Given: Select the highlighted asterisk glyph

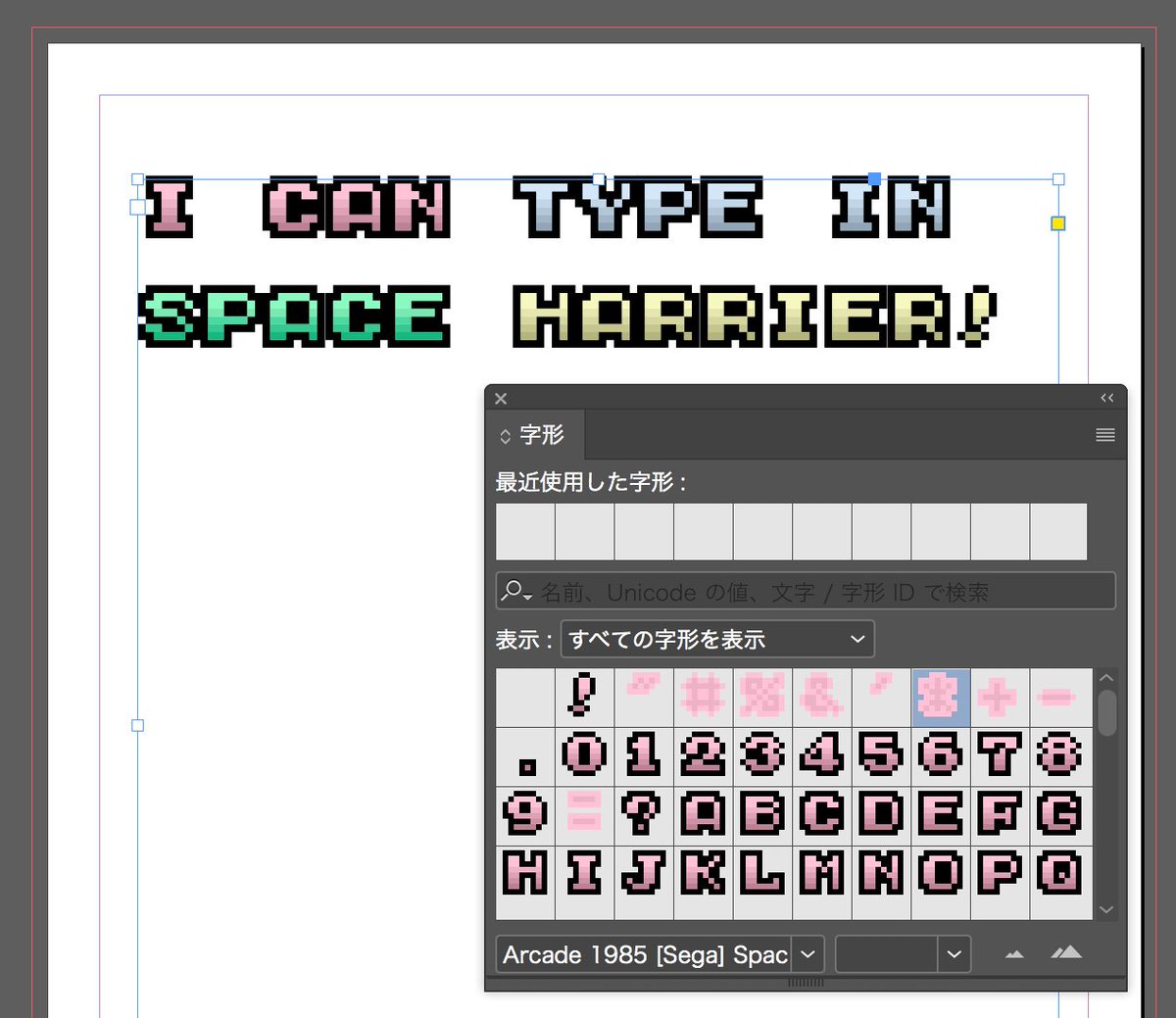Looking at the screenshot, I should [x=941, y=698].
